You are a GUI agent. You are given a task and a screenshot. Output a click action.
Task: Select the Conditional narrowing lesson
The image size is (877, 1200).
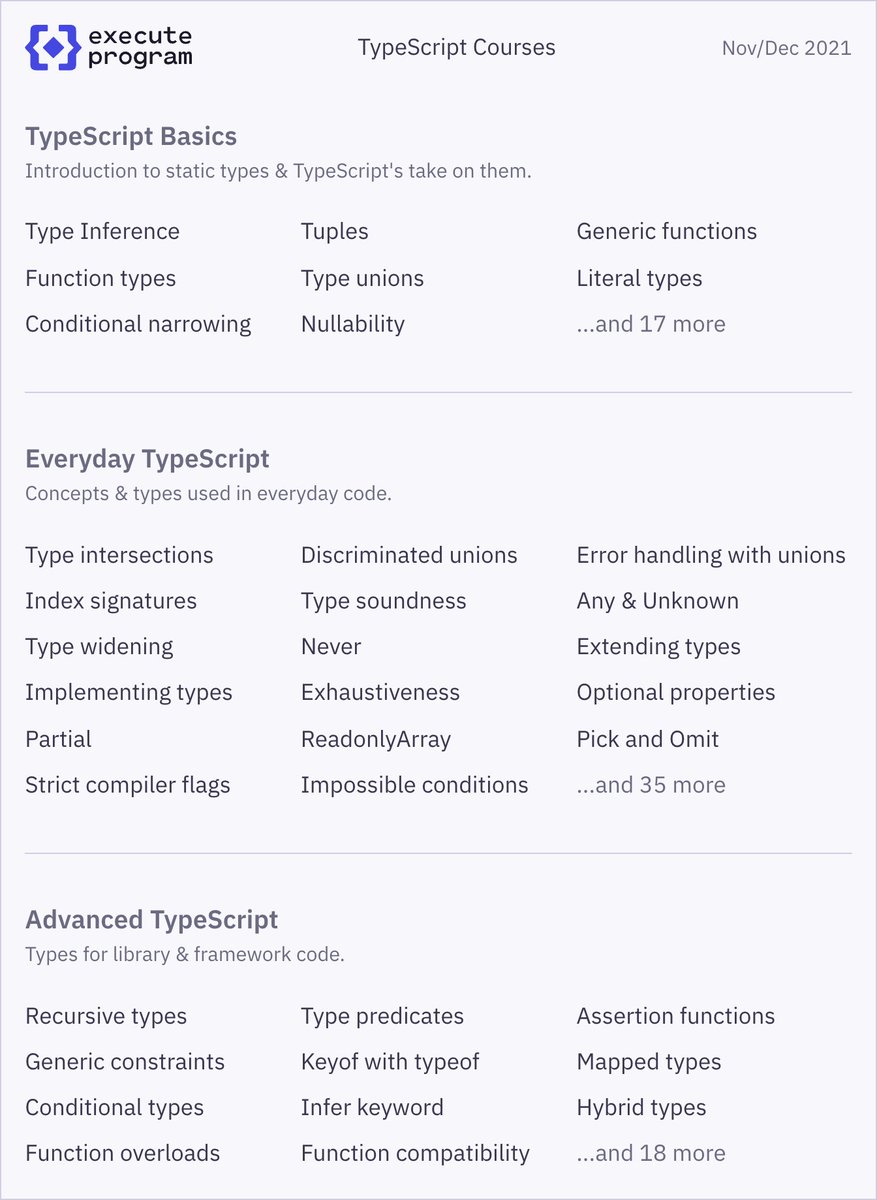point(138,324)
